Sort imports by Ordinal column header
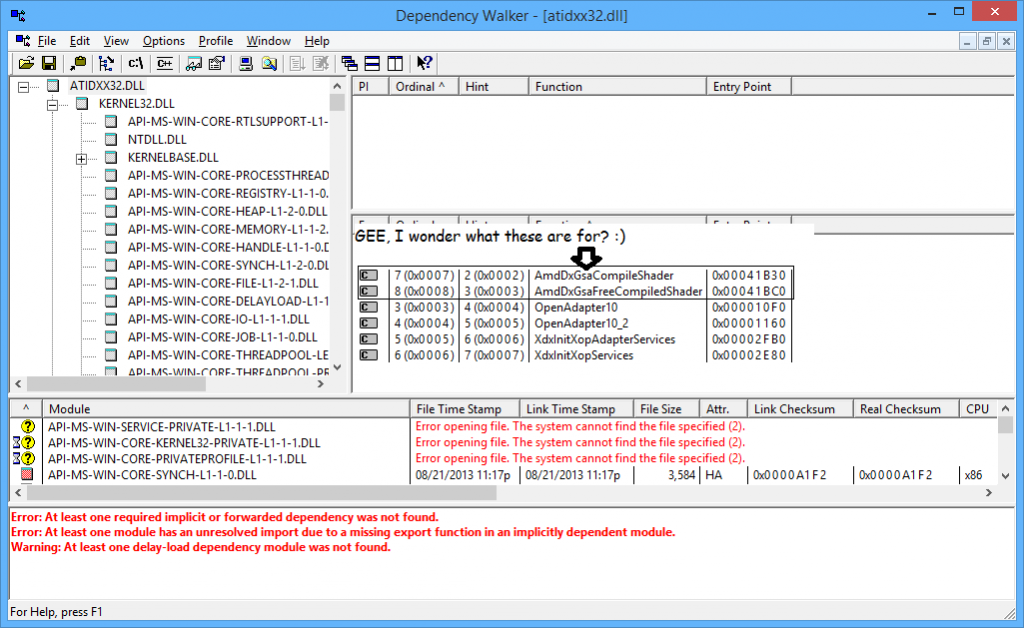This screenshot has height=628, width=1024. pos(424,87)
